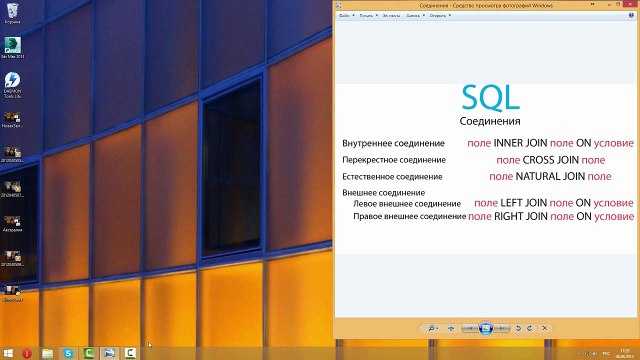
Task: Click the RIGHT JOIN syntax line
Action: click(x=551, y=216)
